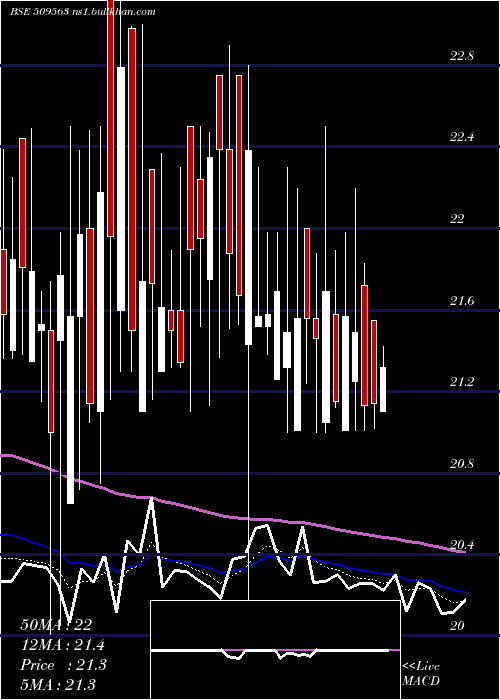Click the MACD inset panel
Image resolution: width=500 pixels, height=700 pixels.
(x=275, y=650)
